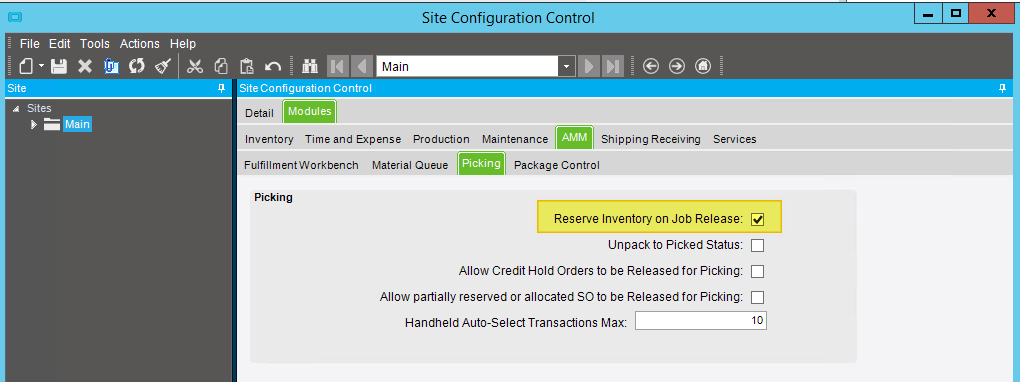Select the Shipping Receiving tab
The width and height of the screenshot is (1020, 382).
[x=651, y=139]
